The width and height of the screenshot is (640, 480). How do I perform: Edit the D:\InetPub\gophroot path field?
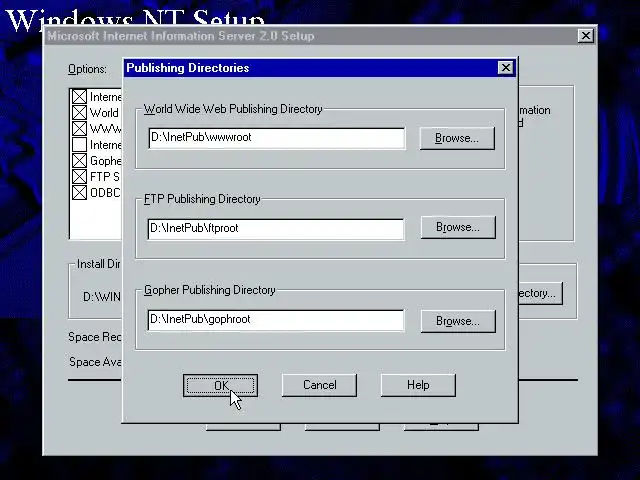276,320
